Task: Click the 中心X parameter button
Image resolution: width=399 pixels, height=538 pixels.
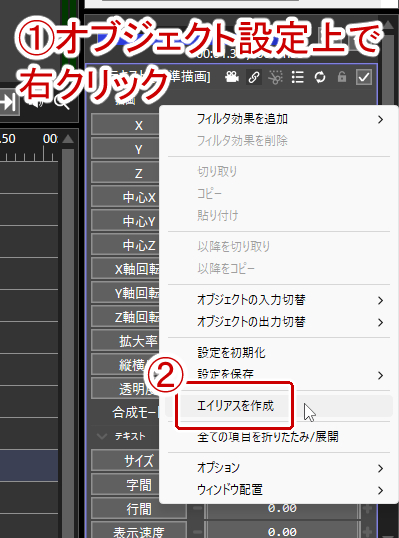Action: [126, 197]
